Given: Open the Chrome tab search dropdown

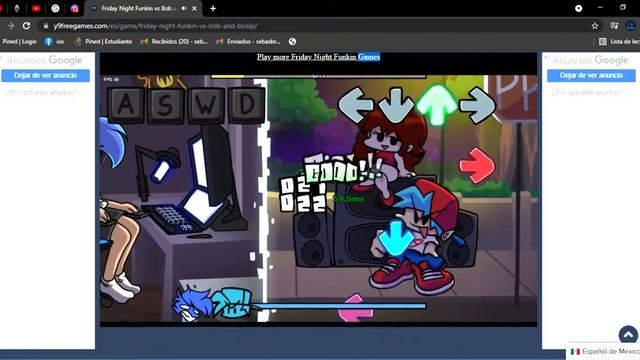Looking at the screenshot, I should tap(578, 8).
